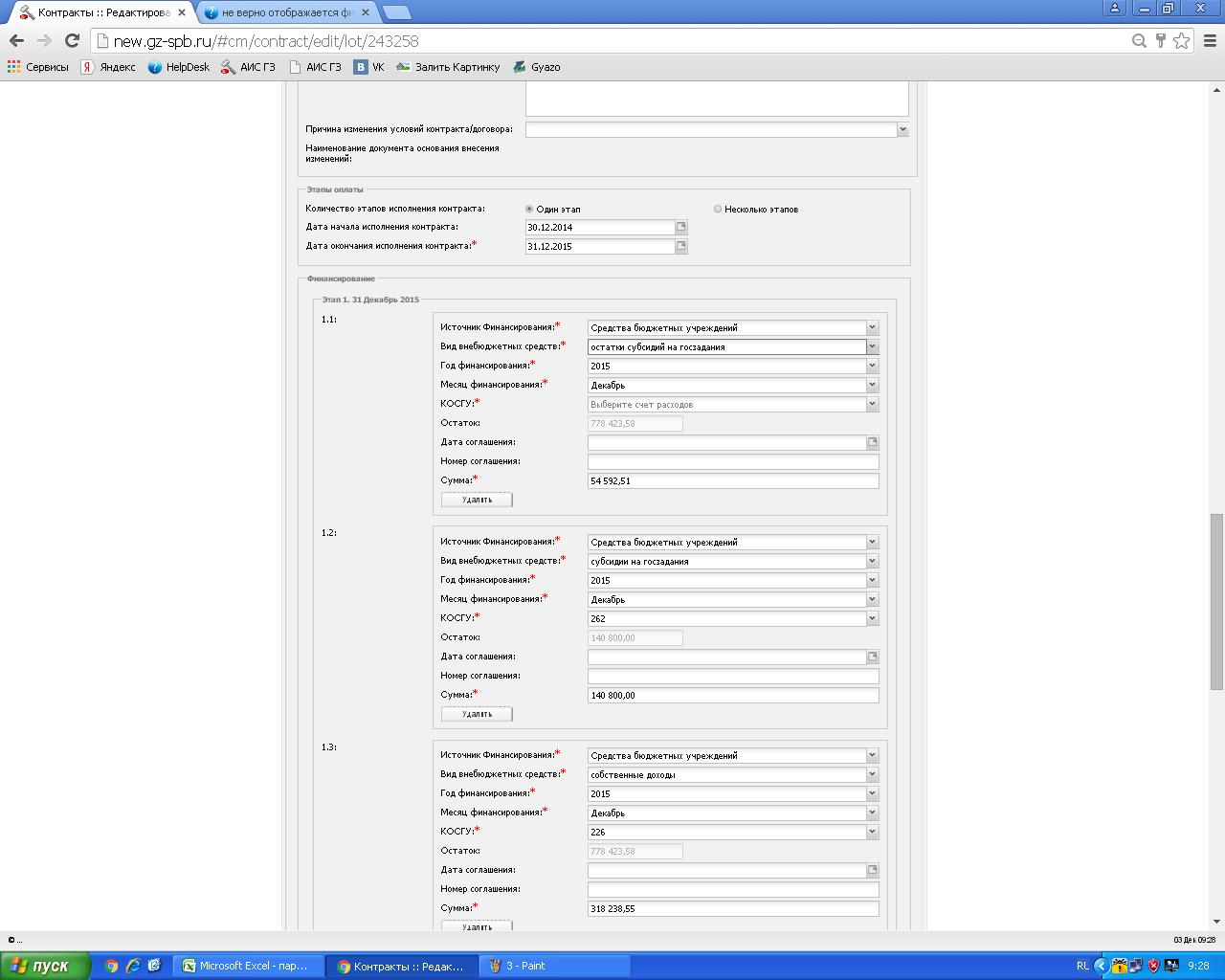The height and width of the screenshot is (980, 1225).
Task: Open calendar for Дата соглашения in block 1.1
Action: click(873, 442)
